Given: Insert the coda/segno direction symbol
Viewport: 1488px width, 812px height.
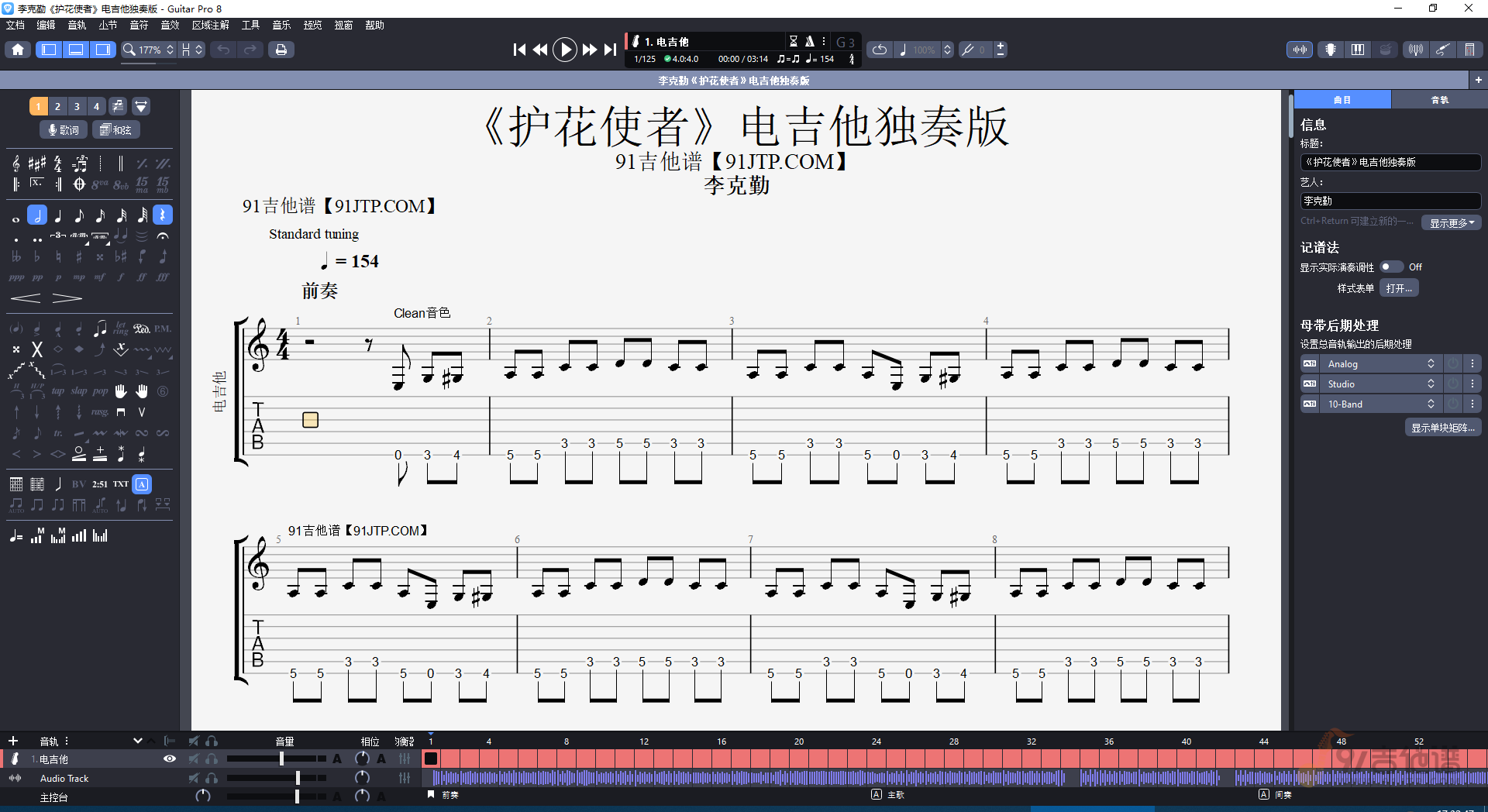Looking at the screenshot, I should tap(79, 184).
